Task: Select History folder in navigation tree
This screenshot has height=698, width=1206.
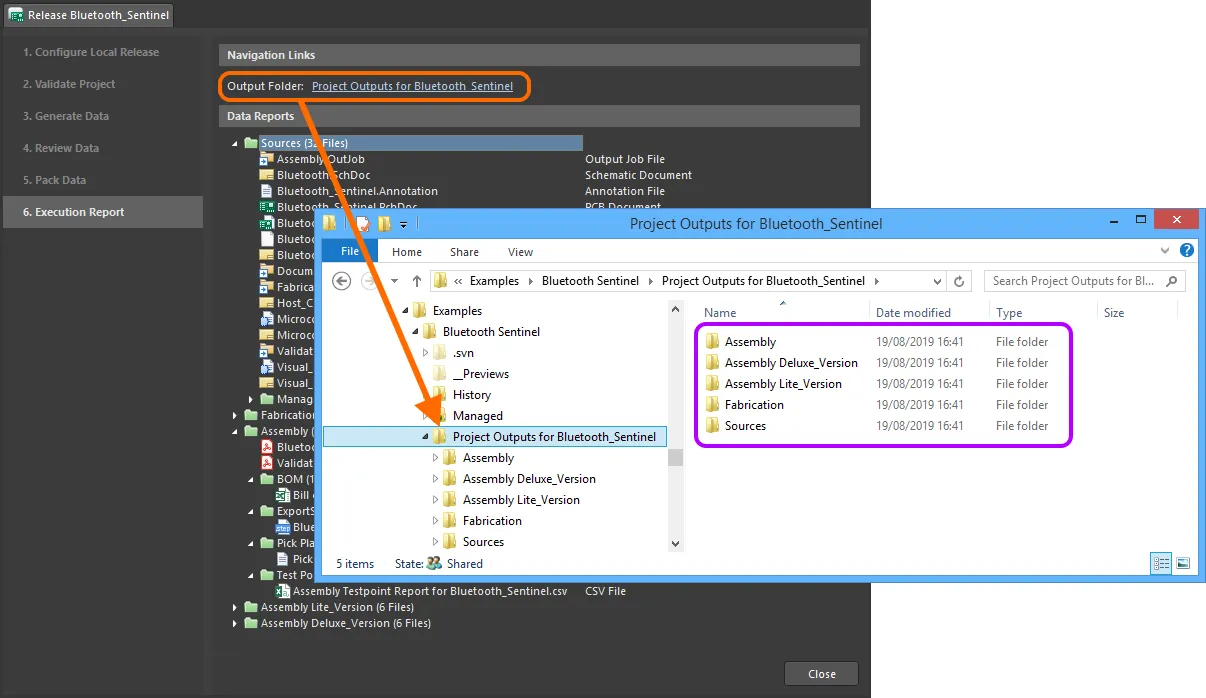Action: [471, 395]
